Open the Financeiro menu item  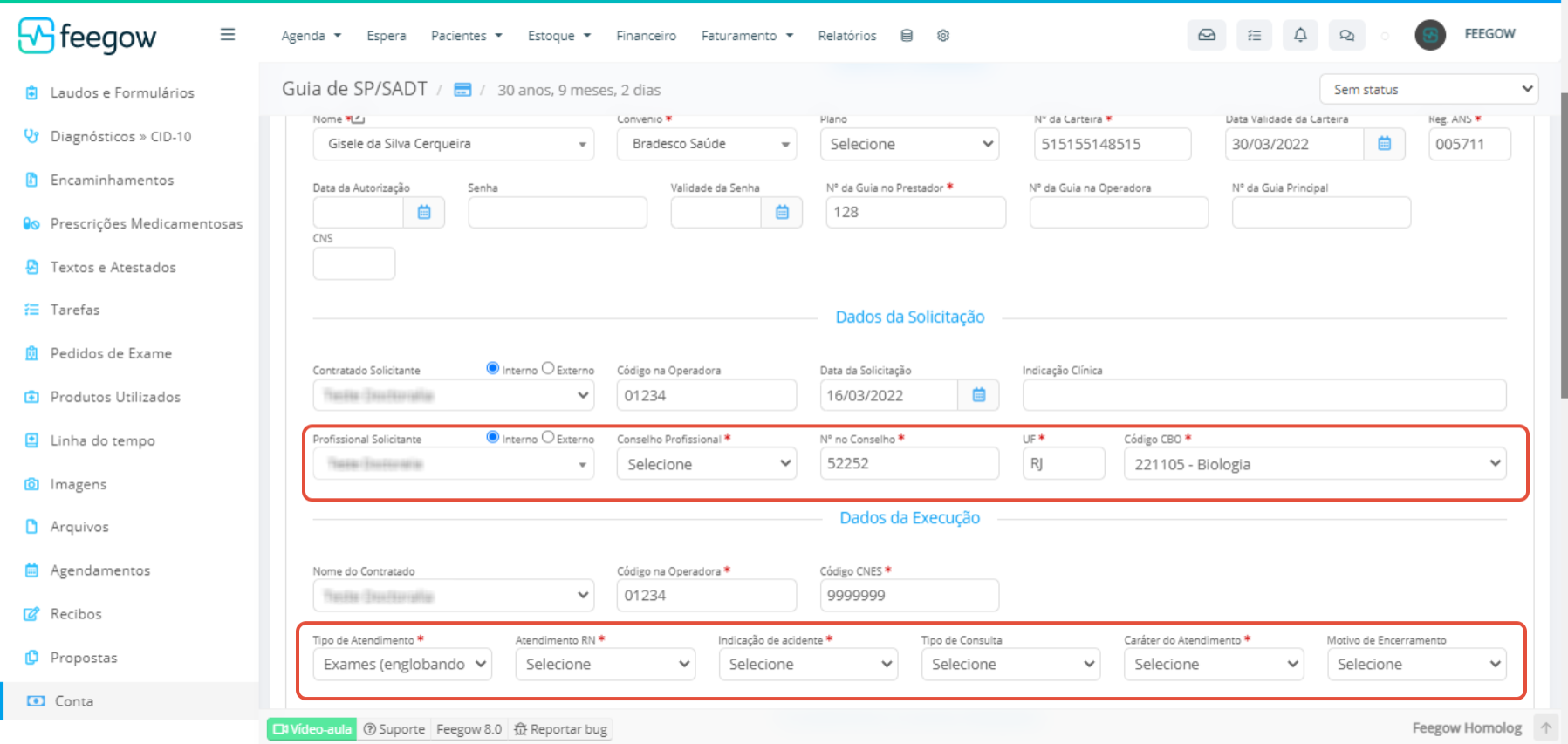click(646, 36)
